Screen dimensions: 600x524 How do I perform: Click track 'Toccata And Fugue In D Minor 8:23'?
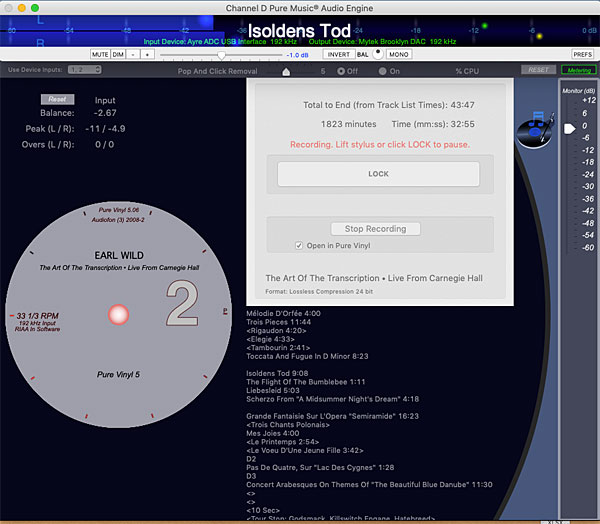tap(307, 356)
